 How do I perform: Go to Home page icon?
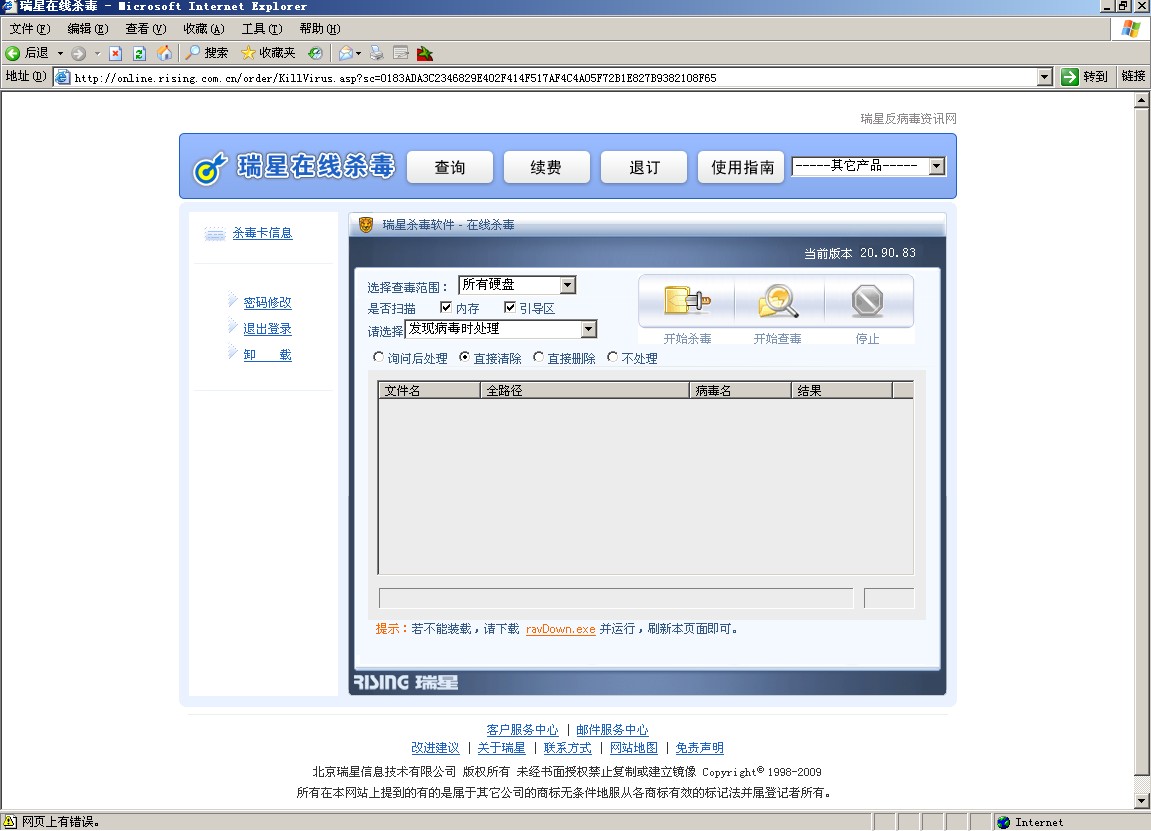(x=164, y=53)
